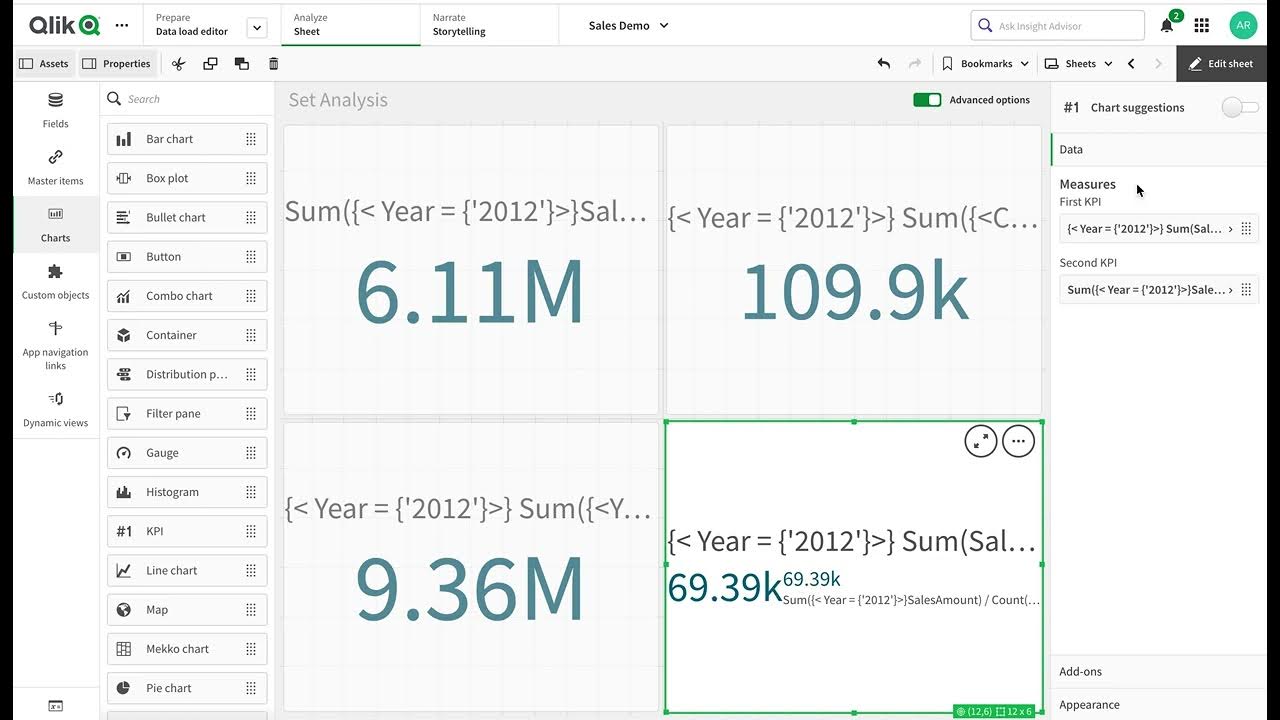Open the variables icon at the bottom left

point(55,705)
